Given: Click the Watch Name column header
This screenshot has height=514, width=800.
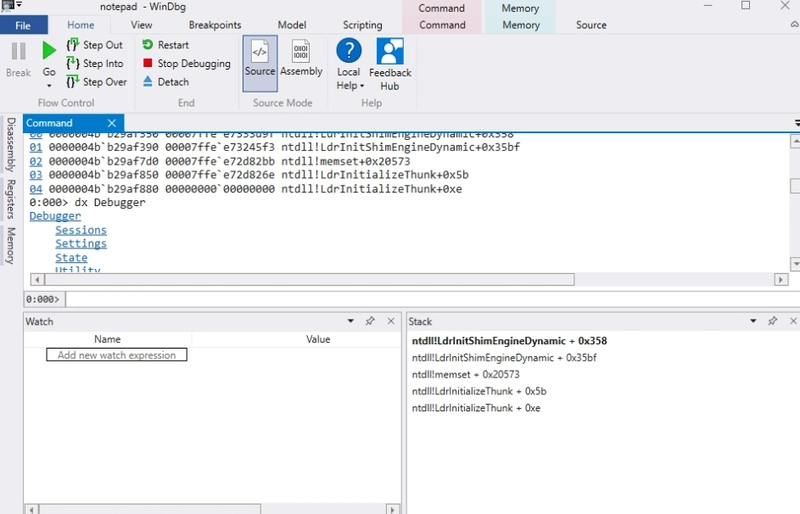Looking at the screenshot, I should coord(107,339).
